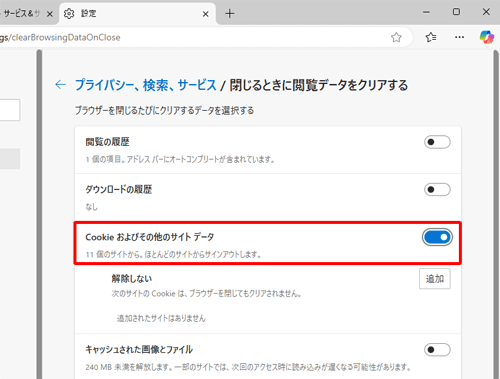Click the 解除しない heading
Viewport: 500px width, 379px height.
click(132, 279)
